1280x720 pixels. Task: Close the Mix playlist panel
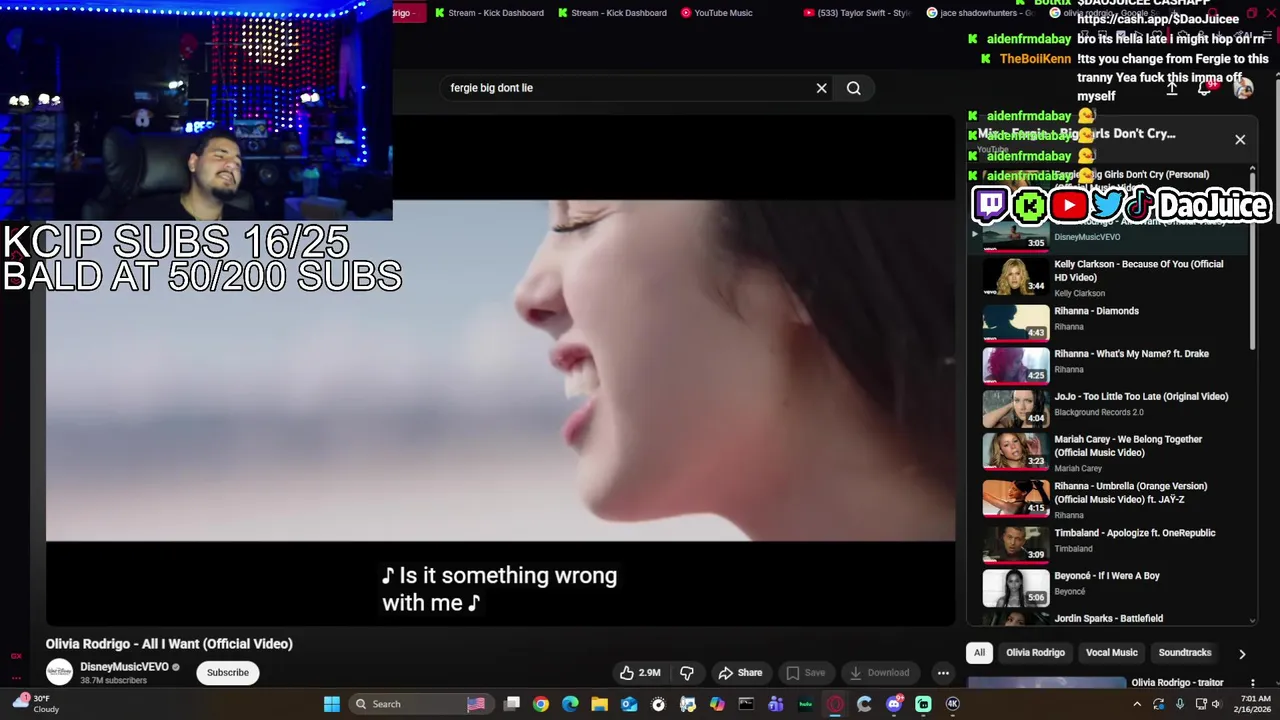pos(1240,140)
